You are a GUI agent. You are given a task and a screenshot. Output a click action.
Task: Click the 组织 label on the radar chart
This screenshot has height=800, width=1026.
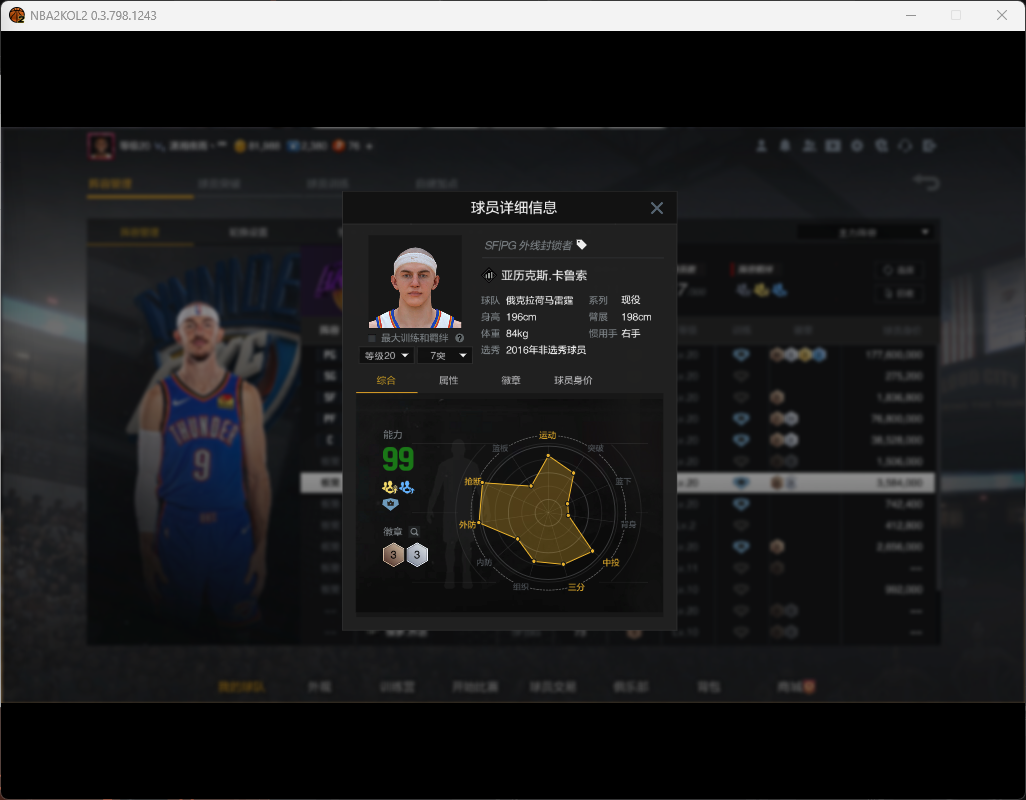[521, 587]
